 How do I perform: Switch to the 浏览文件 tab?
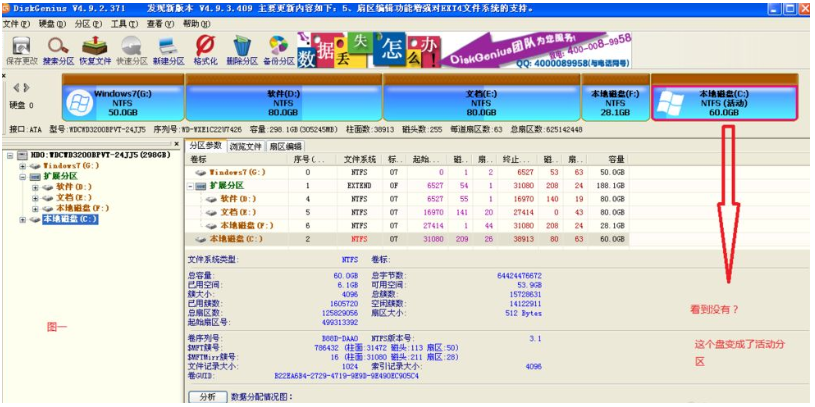[247, 146]
